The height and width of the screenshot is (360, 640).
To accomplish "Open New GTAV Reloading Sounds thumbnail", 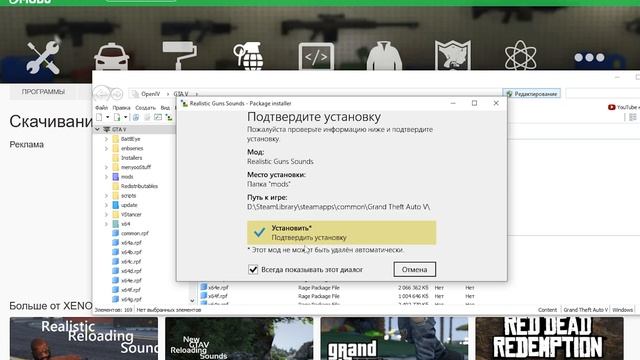I will pos(239,338).
